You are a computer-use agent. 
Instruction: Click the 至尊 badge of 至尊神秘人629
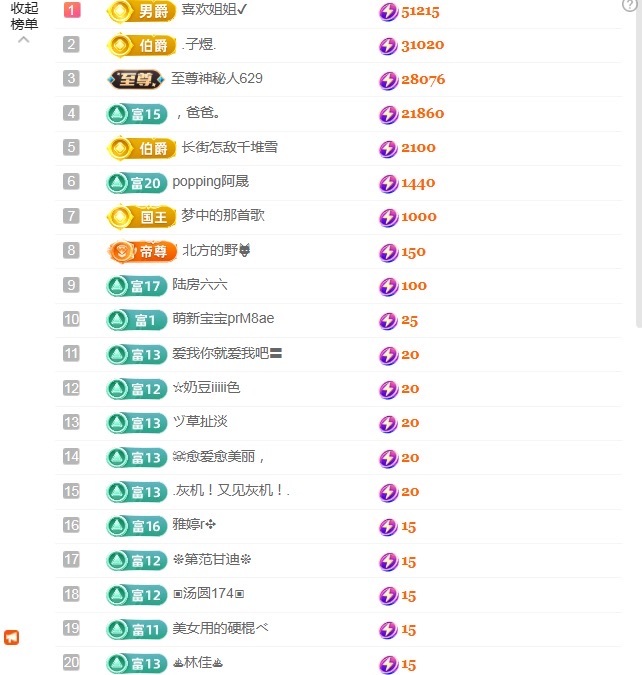136,79
